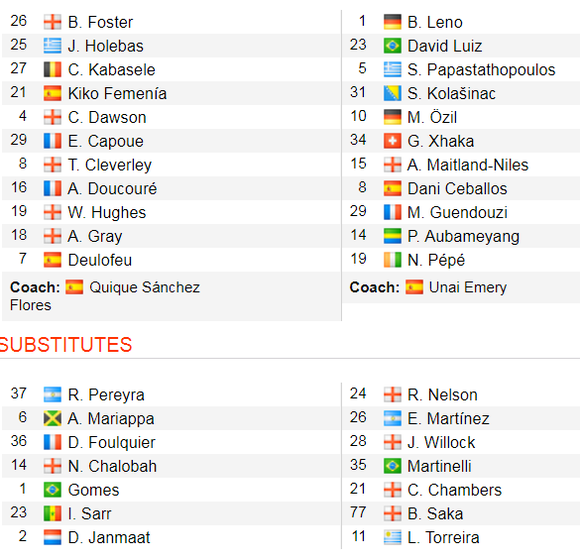This screenshot has height=560, width=580.
Task: Open player S. Papastathopoulos
Action: (x=481, y=70)
